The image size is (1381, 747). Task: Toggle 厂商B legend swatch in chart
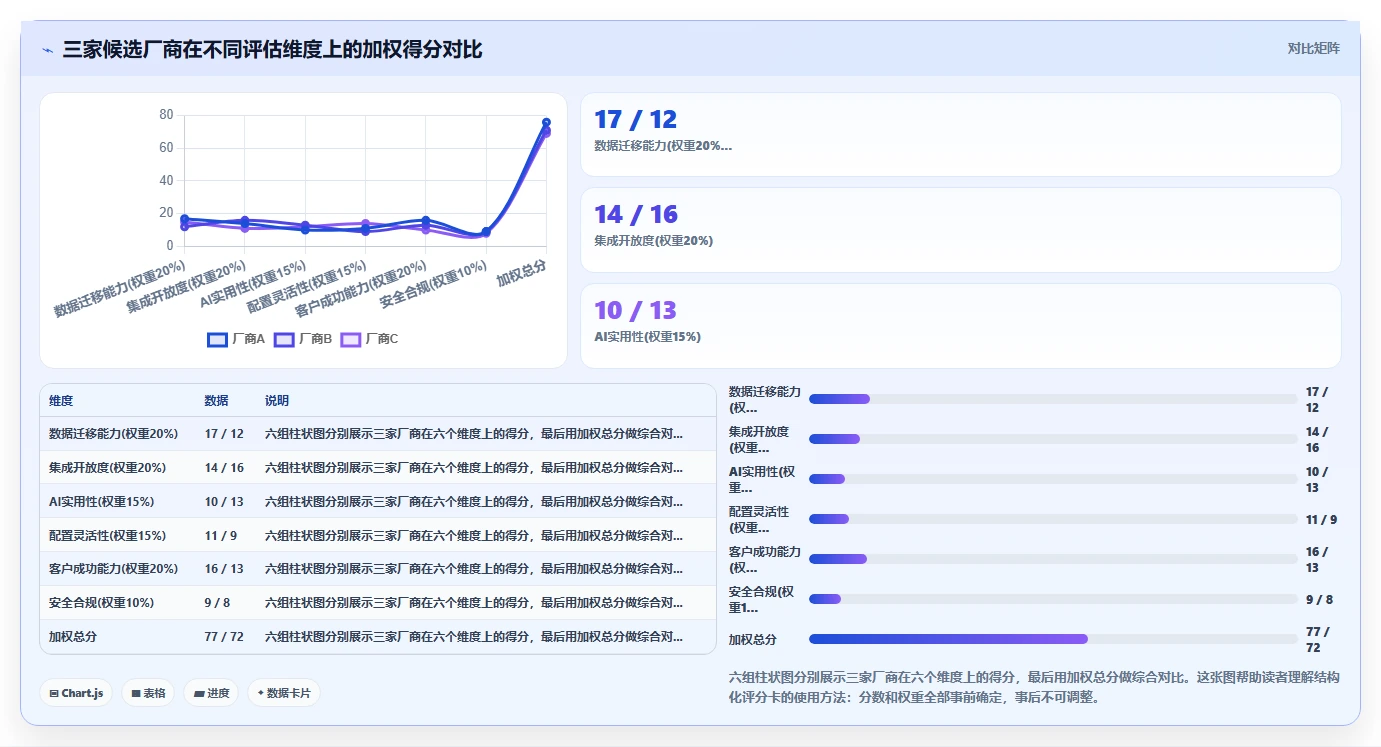[284, 339]
